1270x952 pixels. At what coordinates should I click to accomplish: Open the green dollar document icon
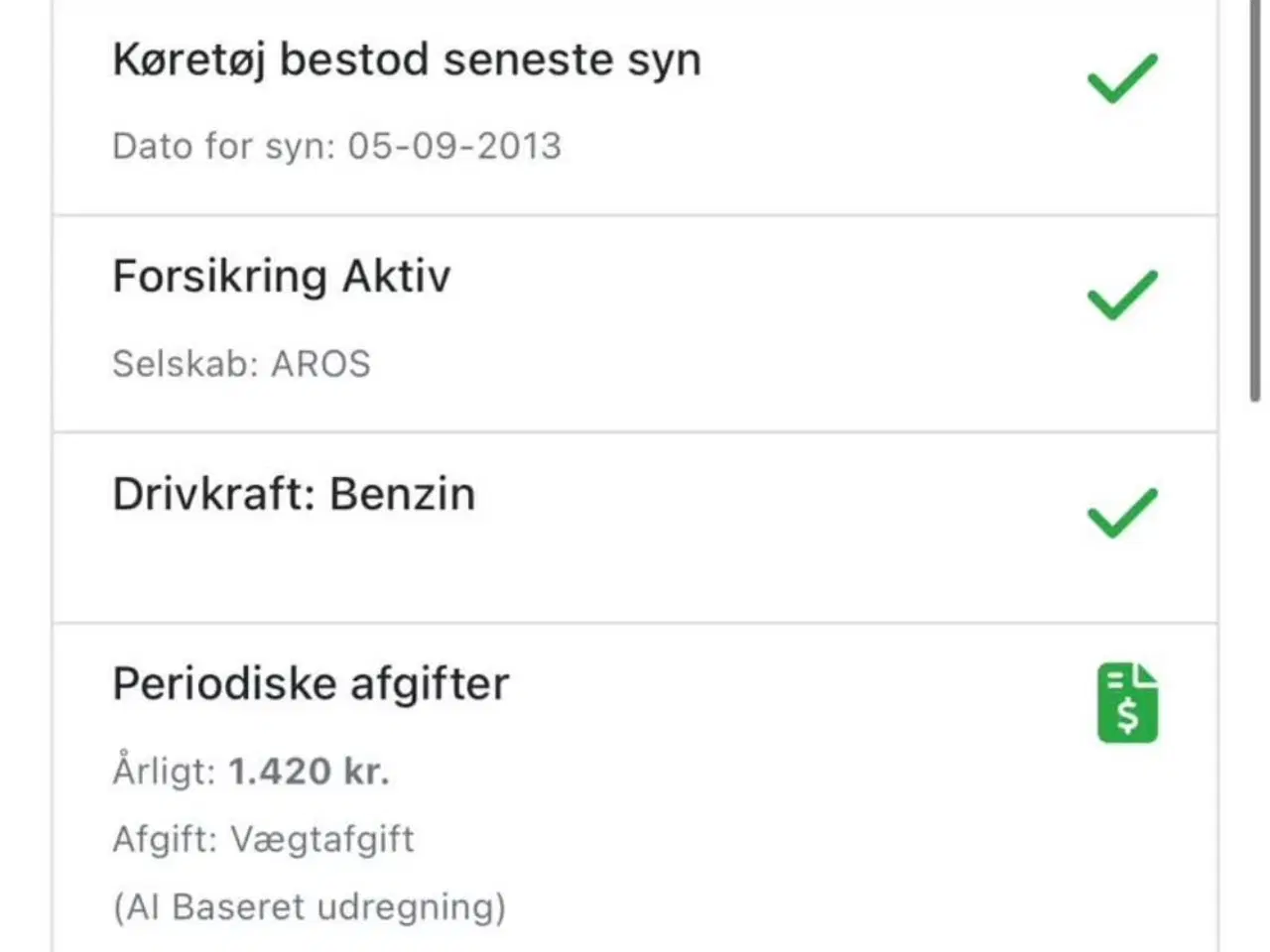tap(1127, 703)
